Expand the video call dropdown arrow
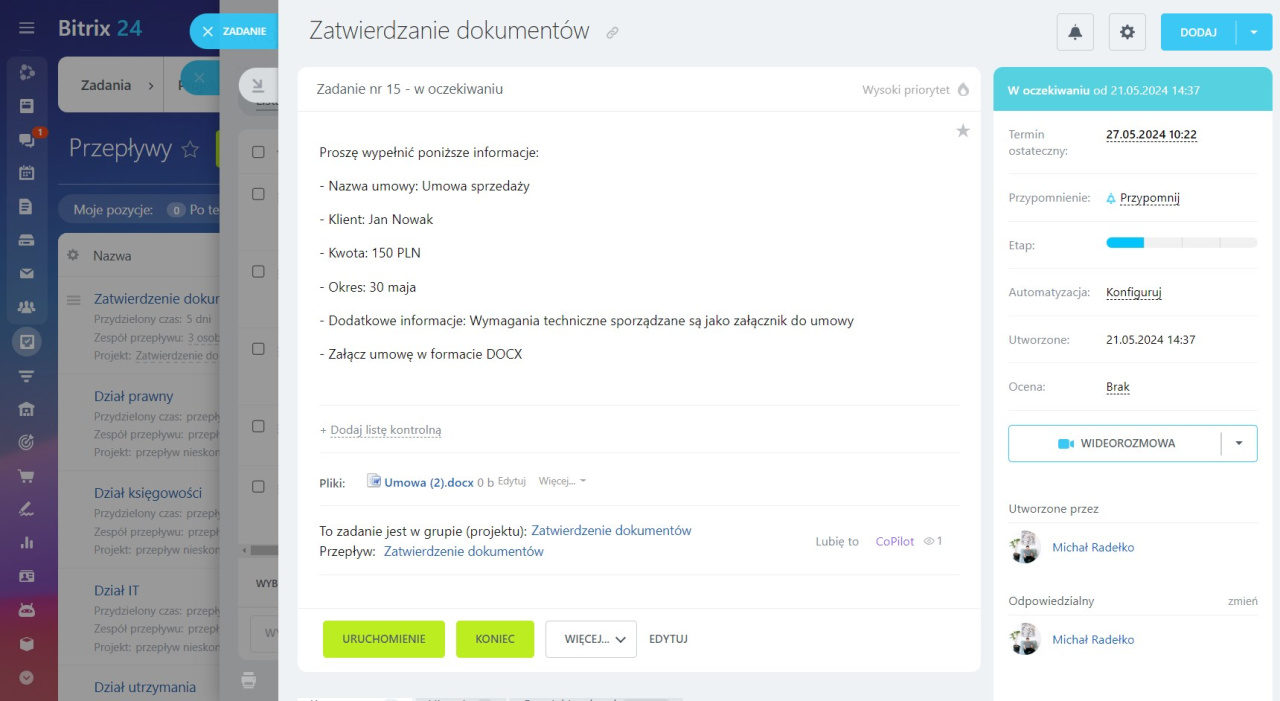This screenshot has height=701, width=1280. [x=1239, y=443]
